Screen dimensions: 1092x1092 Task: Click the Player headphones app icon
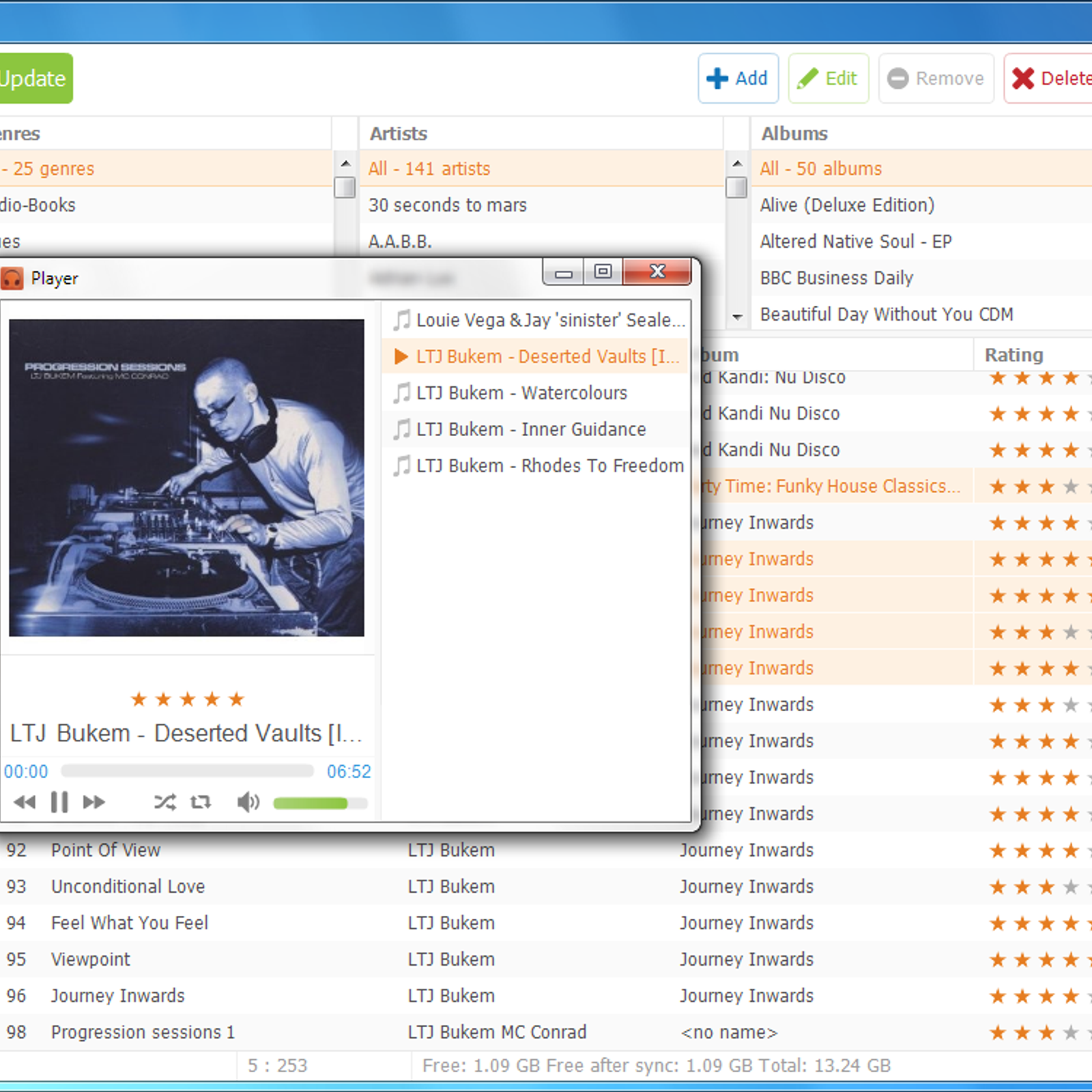(x=12, y=278)
